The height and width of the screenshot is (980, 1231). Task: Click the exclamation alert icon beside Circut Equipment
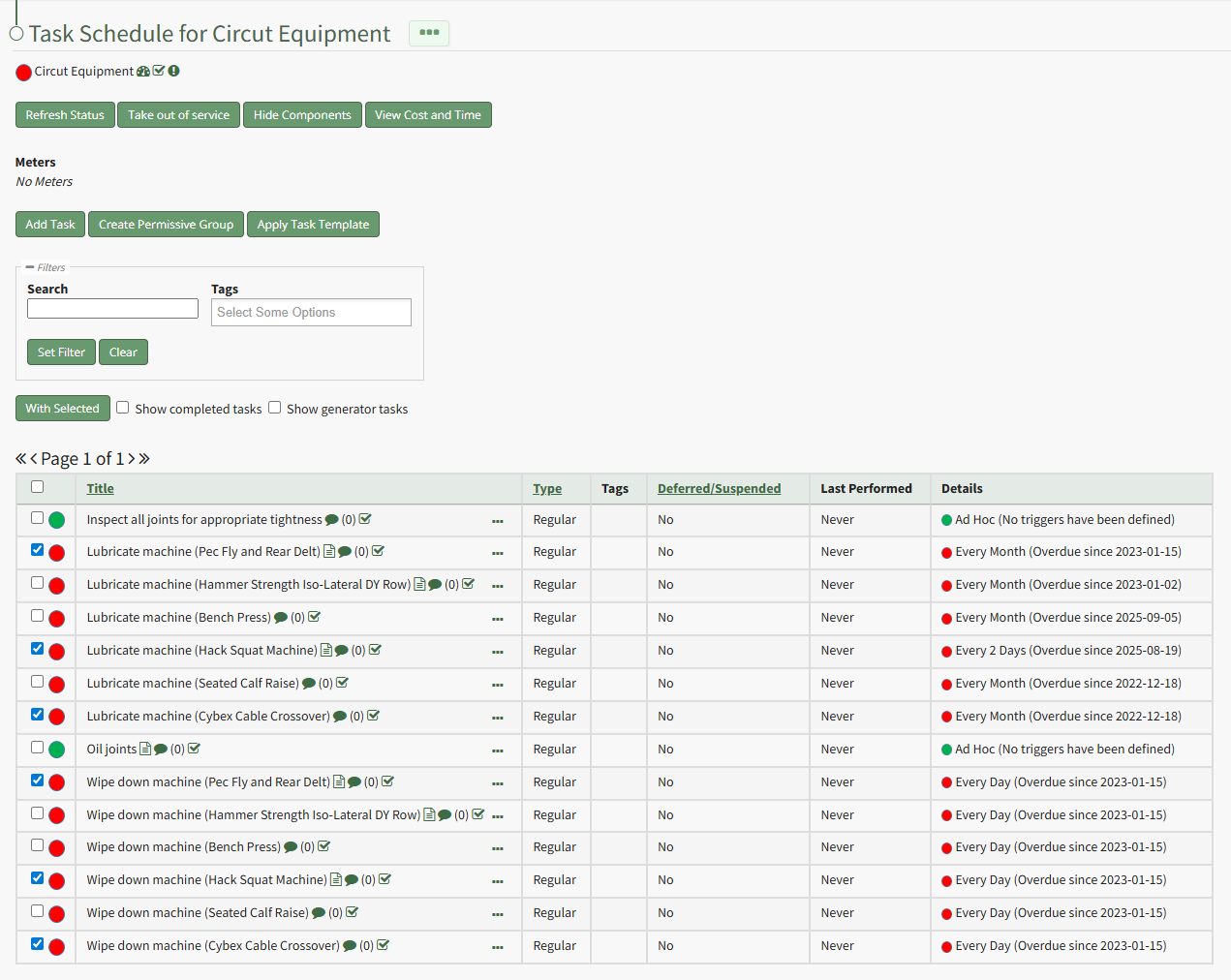coord(173,71)
